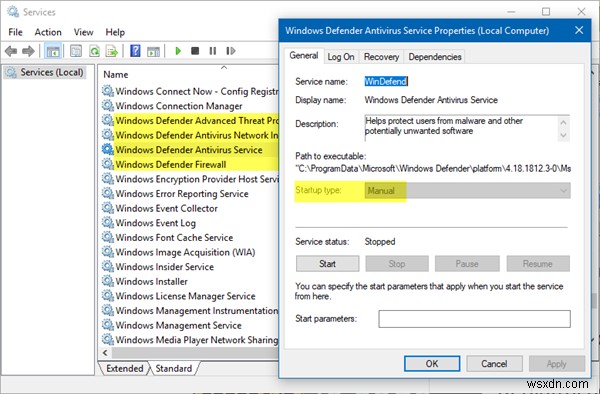Click description box scroll-down arrow
Screen dimensions: 600x394
coord(563,135)
